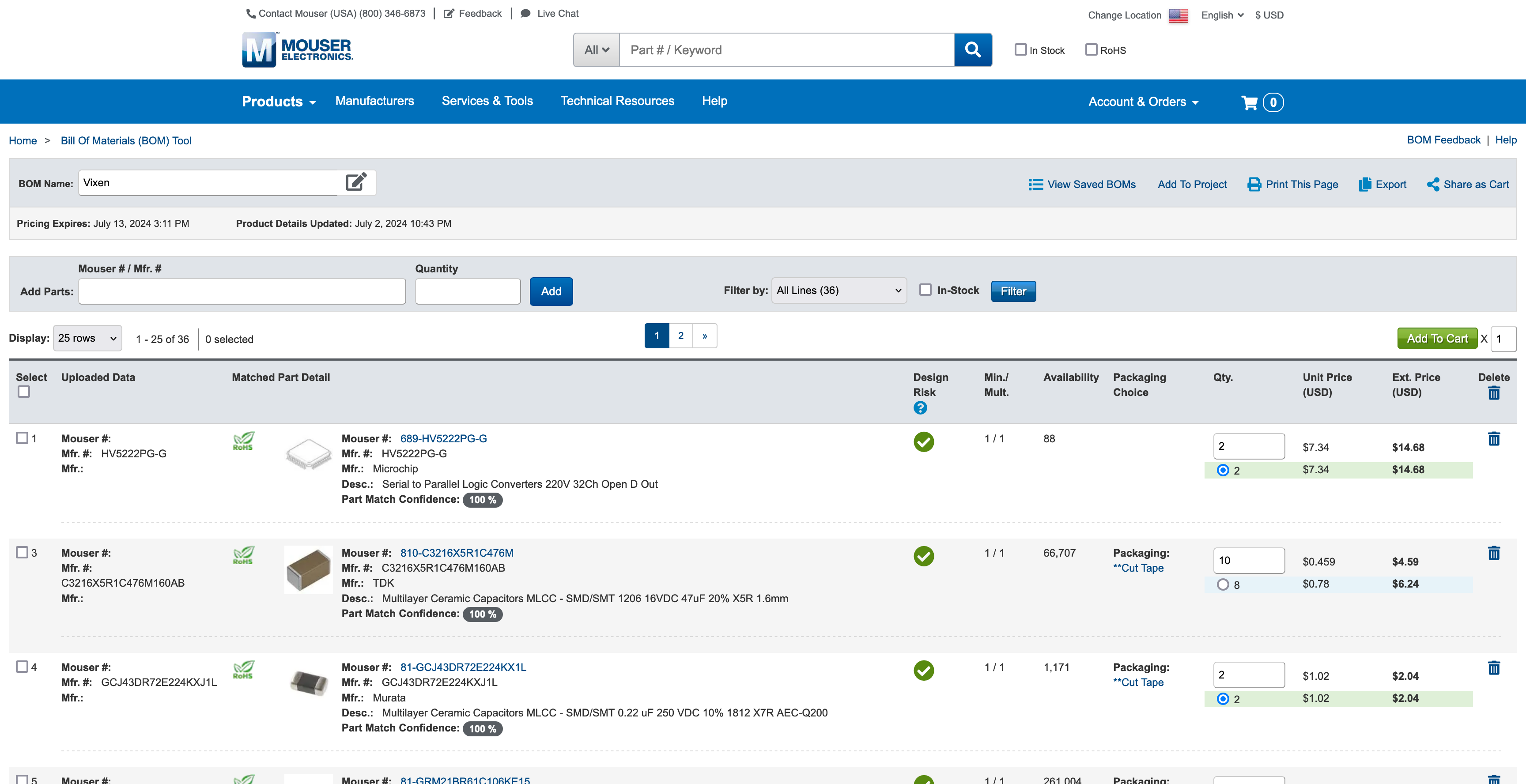This screenshot has height=784, width=1526.
Task: Click the BOM name edit pencil icon
Action: coord(356,182)
